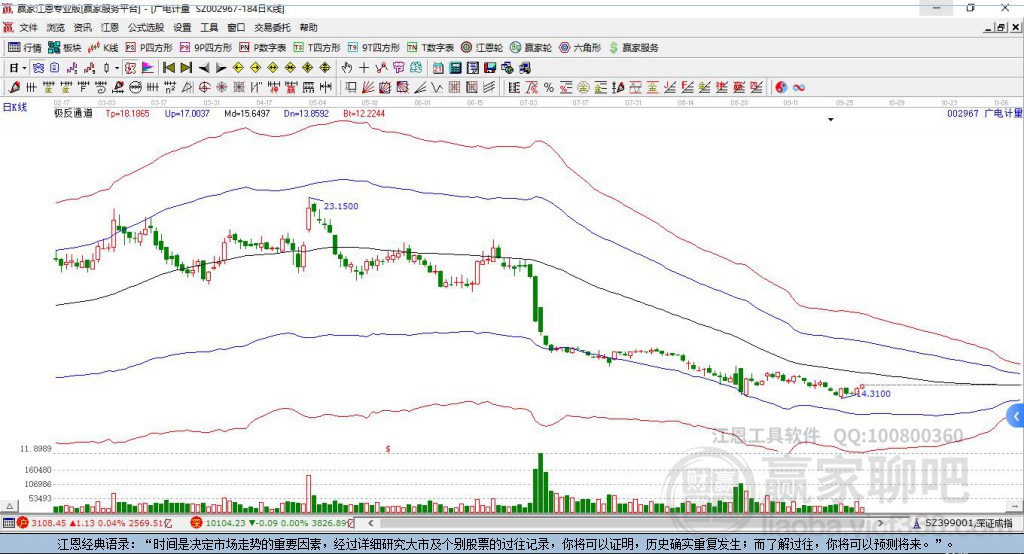Click the n² square tool icon
Screen dimensions: 1024x554
[170, 88]
